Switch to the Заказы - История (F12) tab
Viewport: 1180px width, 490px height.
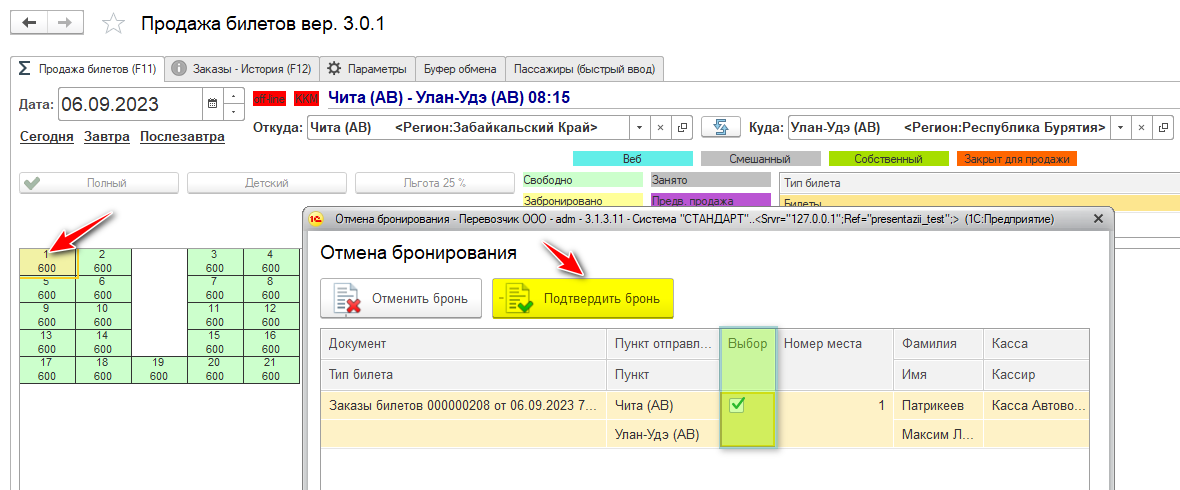pos(240,69)
